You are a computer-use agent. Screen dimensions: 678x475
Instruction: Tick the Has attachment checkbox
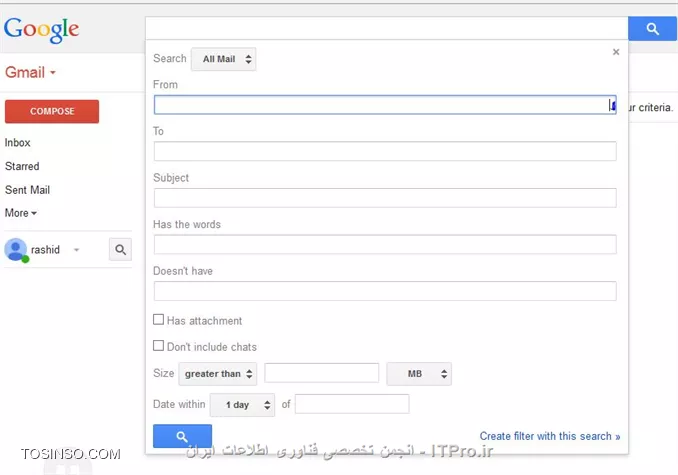pyautogui.click(x=159, y=319)
